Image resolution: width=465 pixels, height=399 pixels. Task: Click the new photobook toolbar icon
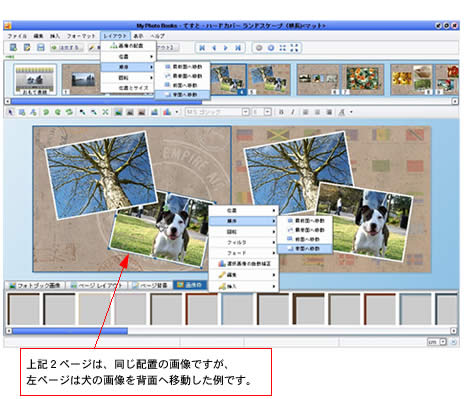tap(14, 48)
